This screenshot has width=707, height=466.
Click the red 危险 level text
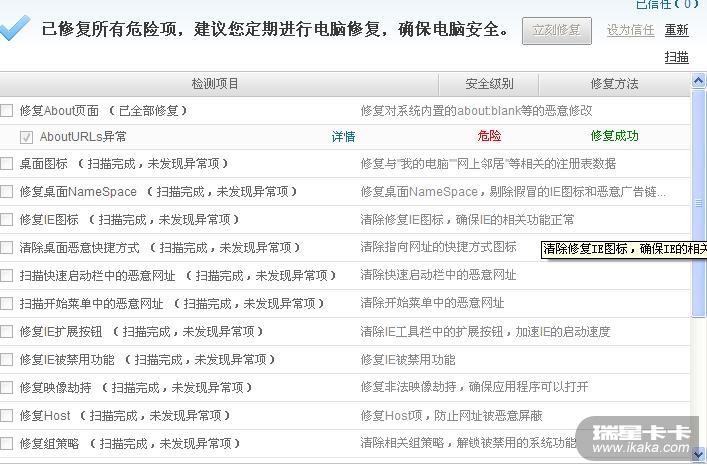tap(489, 136)
